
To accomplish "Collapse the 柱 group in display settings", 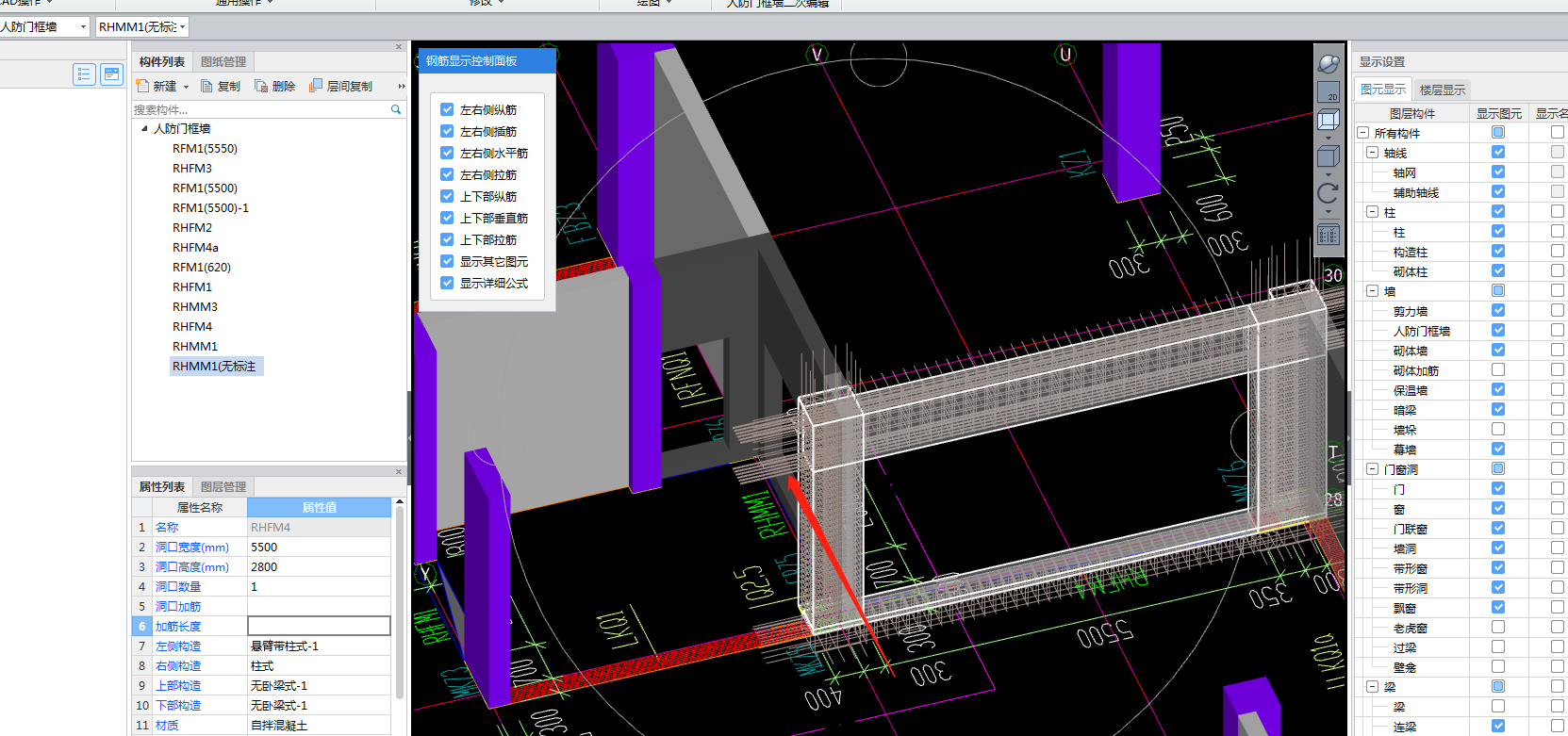I will click(1373, 212).
